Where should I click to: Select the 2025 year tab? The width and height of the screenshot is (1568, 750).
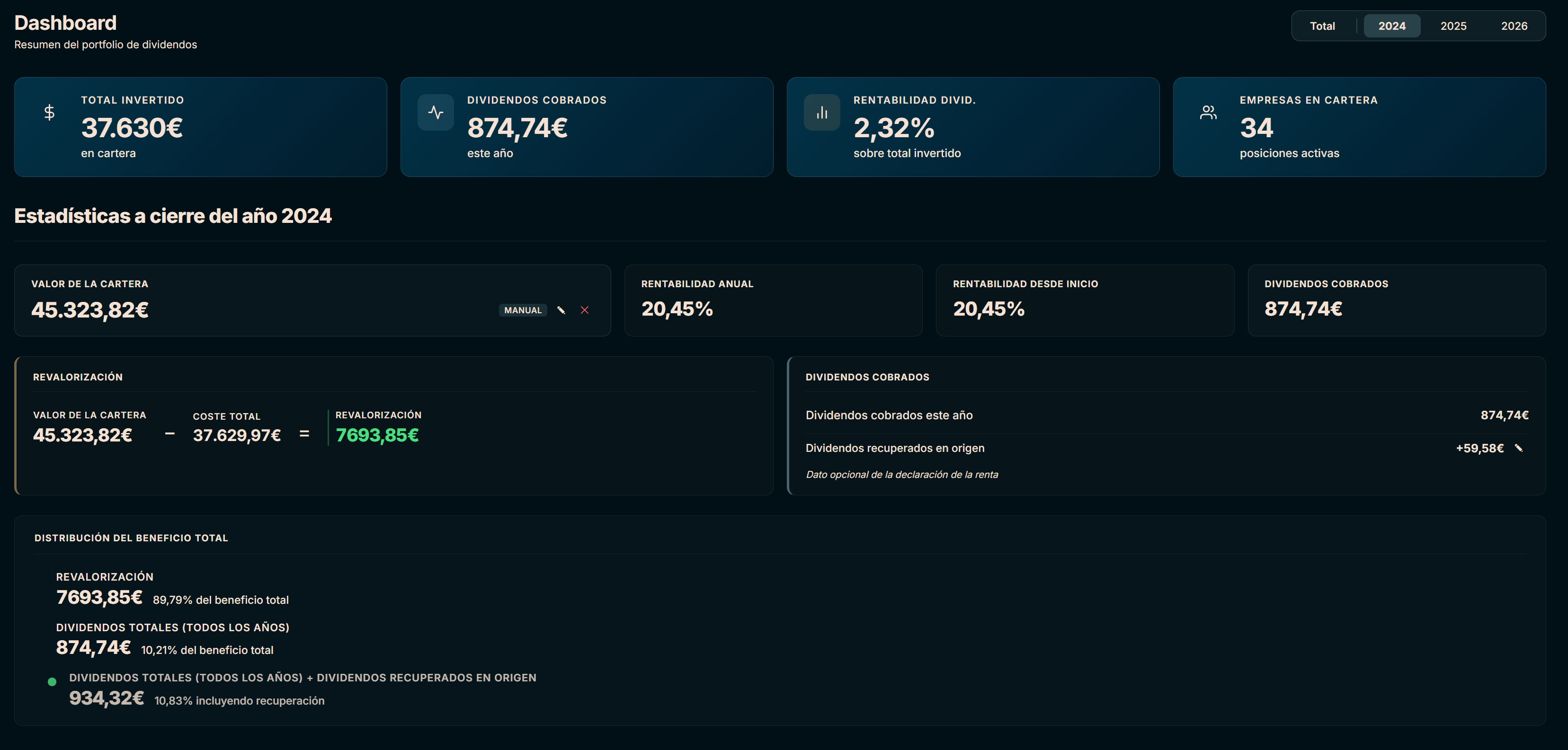tap(1453, 26)
